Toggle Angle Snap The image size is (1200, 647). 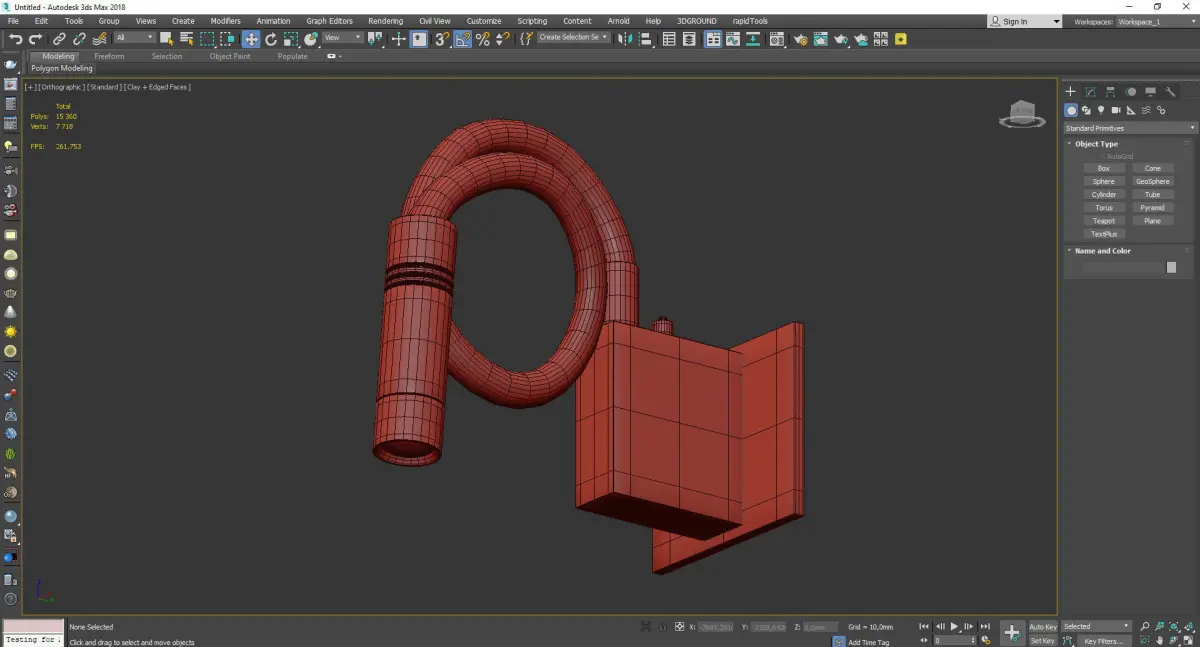(462, 39)
